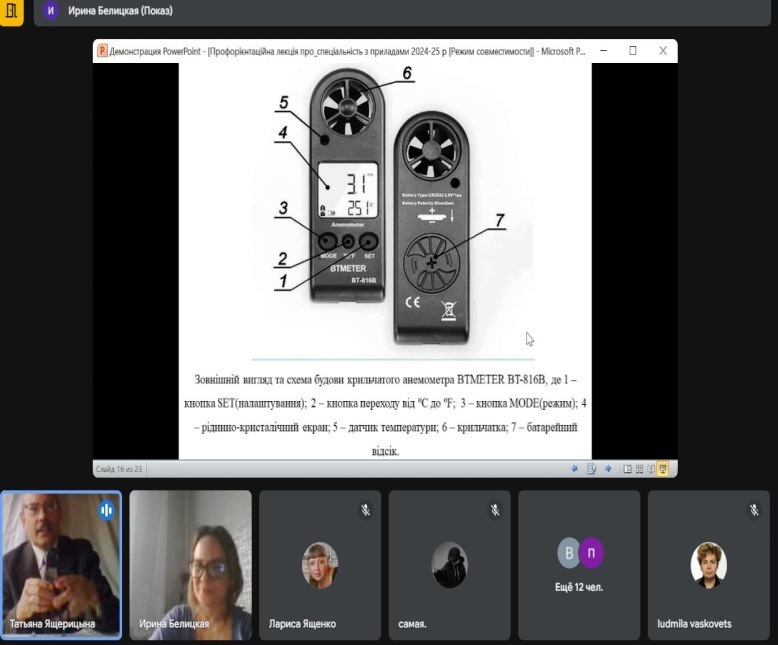Click the name label Лариса Ященко
Image resolution: width=778 pixels, height=645 pixels.
coord(302,624)
